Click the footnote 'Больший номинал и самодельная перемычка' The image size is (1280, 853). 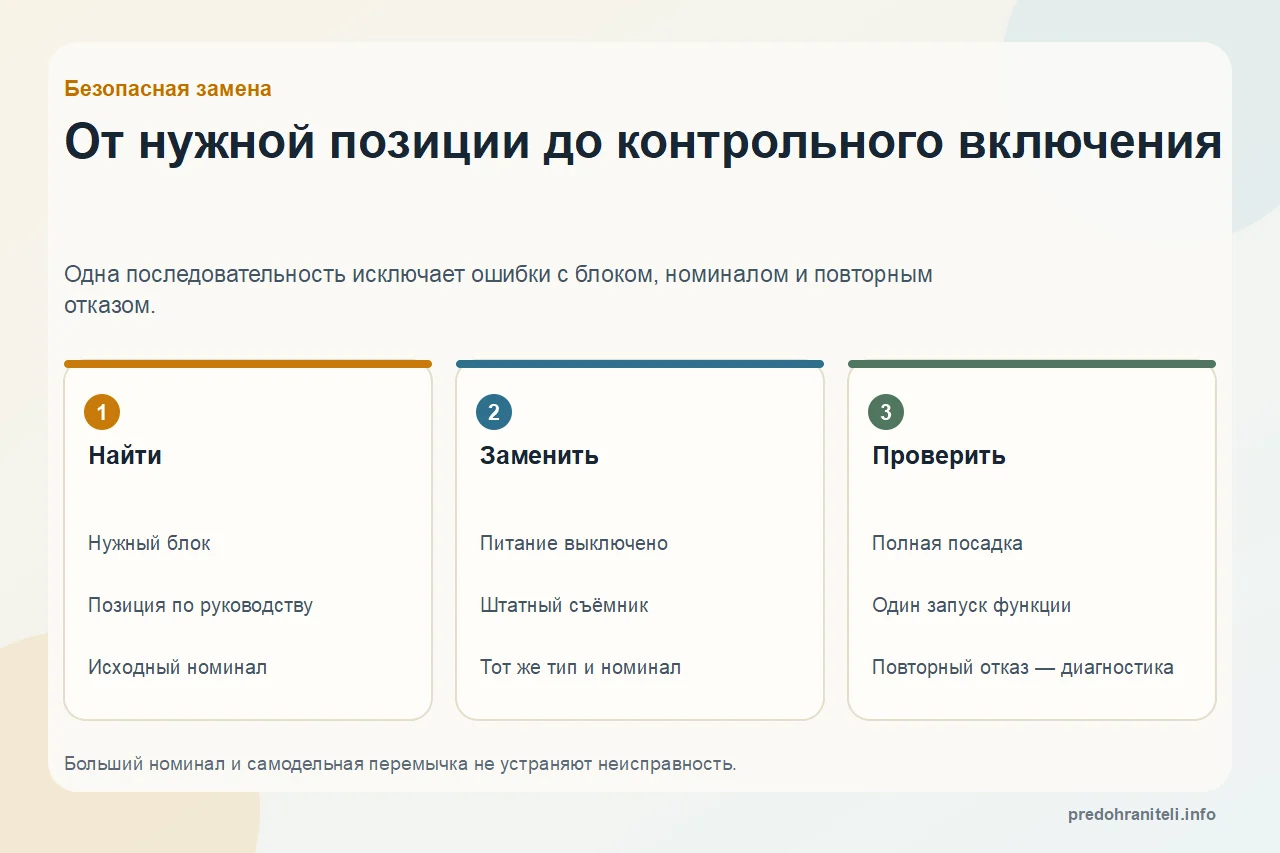click(400, 764)
